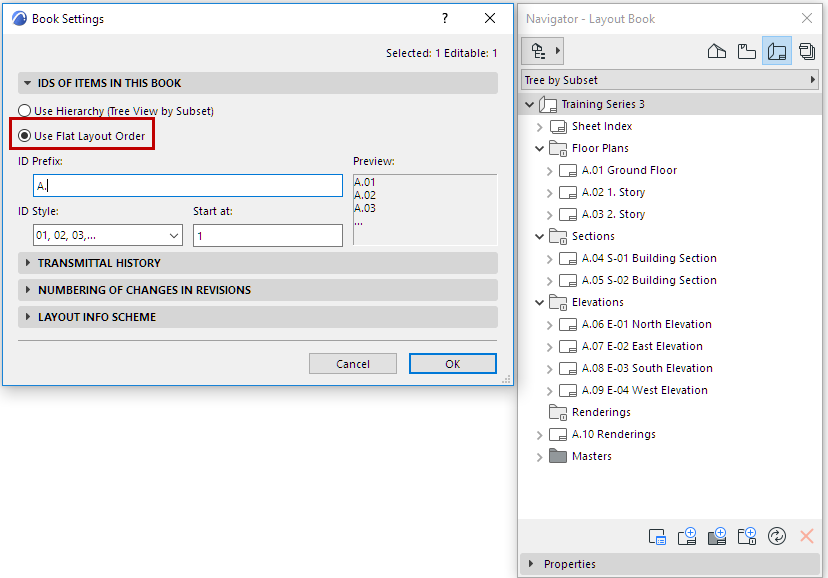Click the ID Prefix input field
The height and width of the screenshot is (578, 828).
(187, 186)
